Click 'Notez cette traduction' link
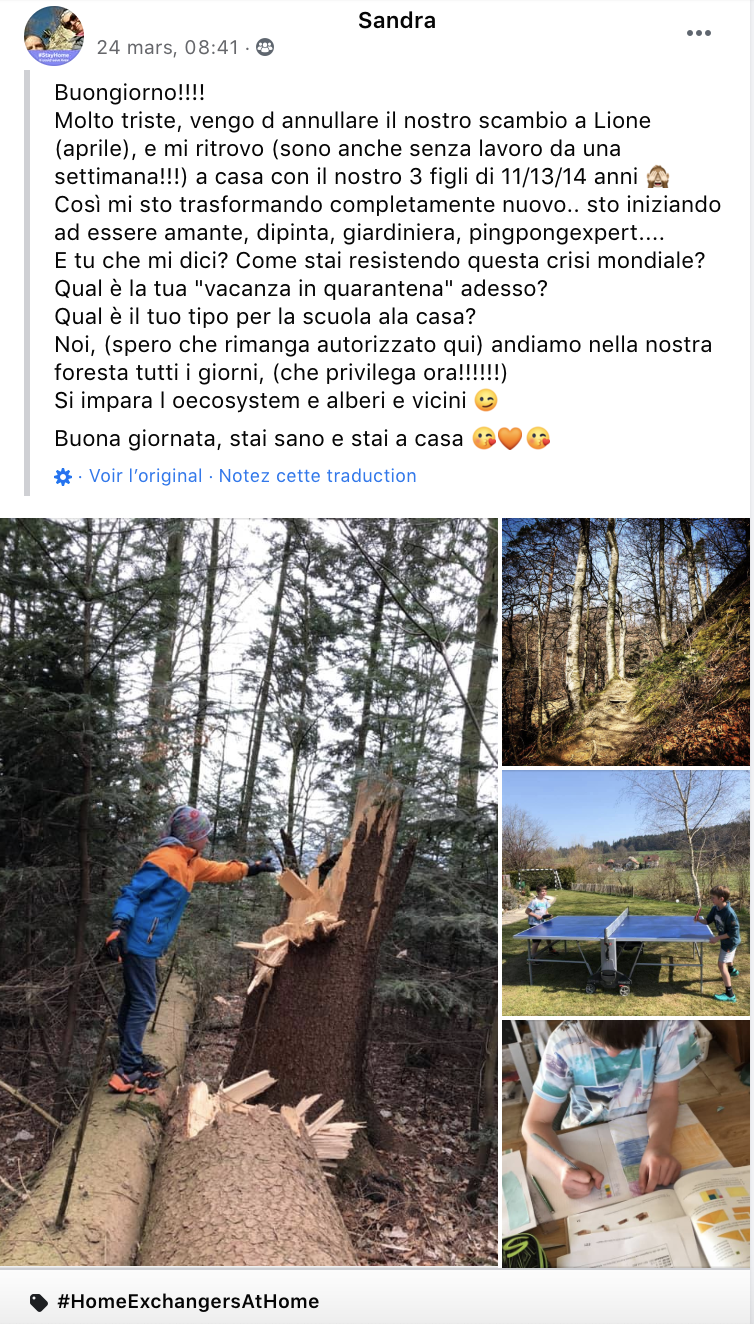The width and height of the screenshot is (754, 1324). tap(318, 476)
